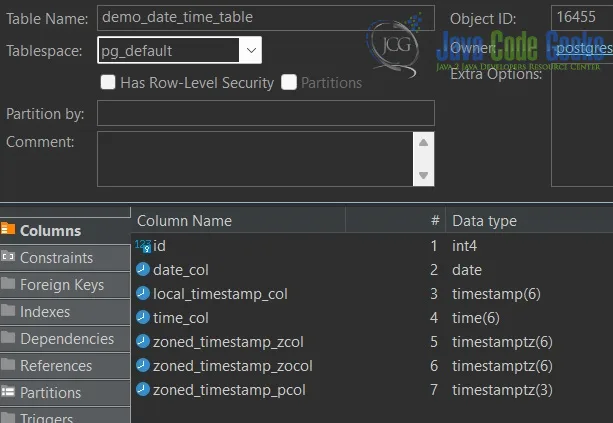Click the clock icon beside time_col
The height and width of the screenshot is (423, 613).
pyautogui.click(x=143, y=317)
